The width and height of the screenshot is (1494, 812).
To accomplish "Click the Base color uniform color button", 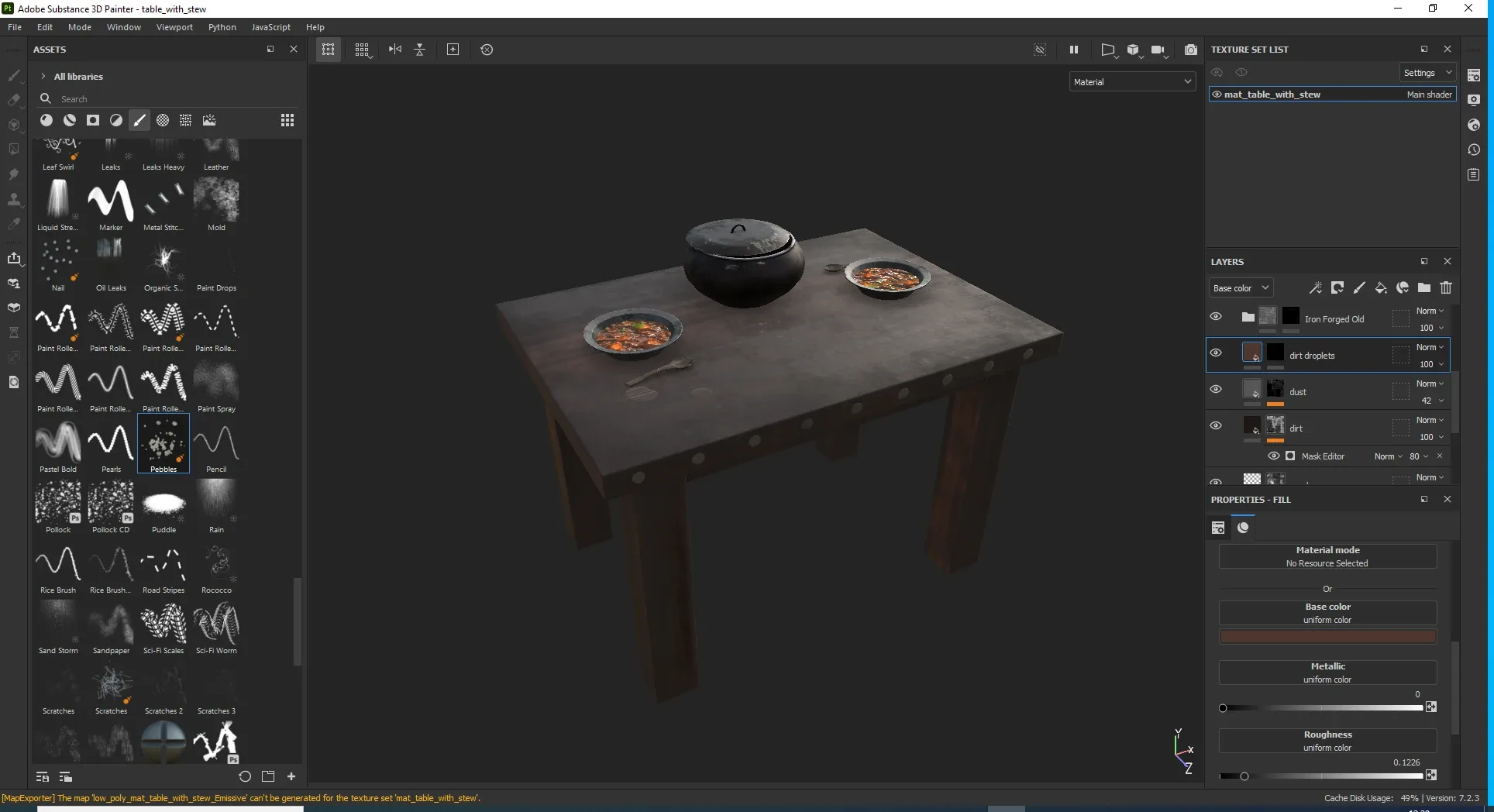I will (1327, 613).
